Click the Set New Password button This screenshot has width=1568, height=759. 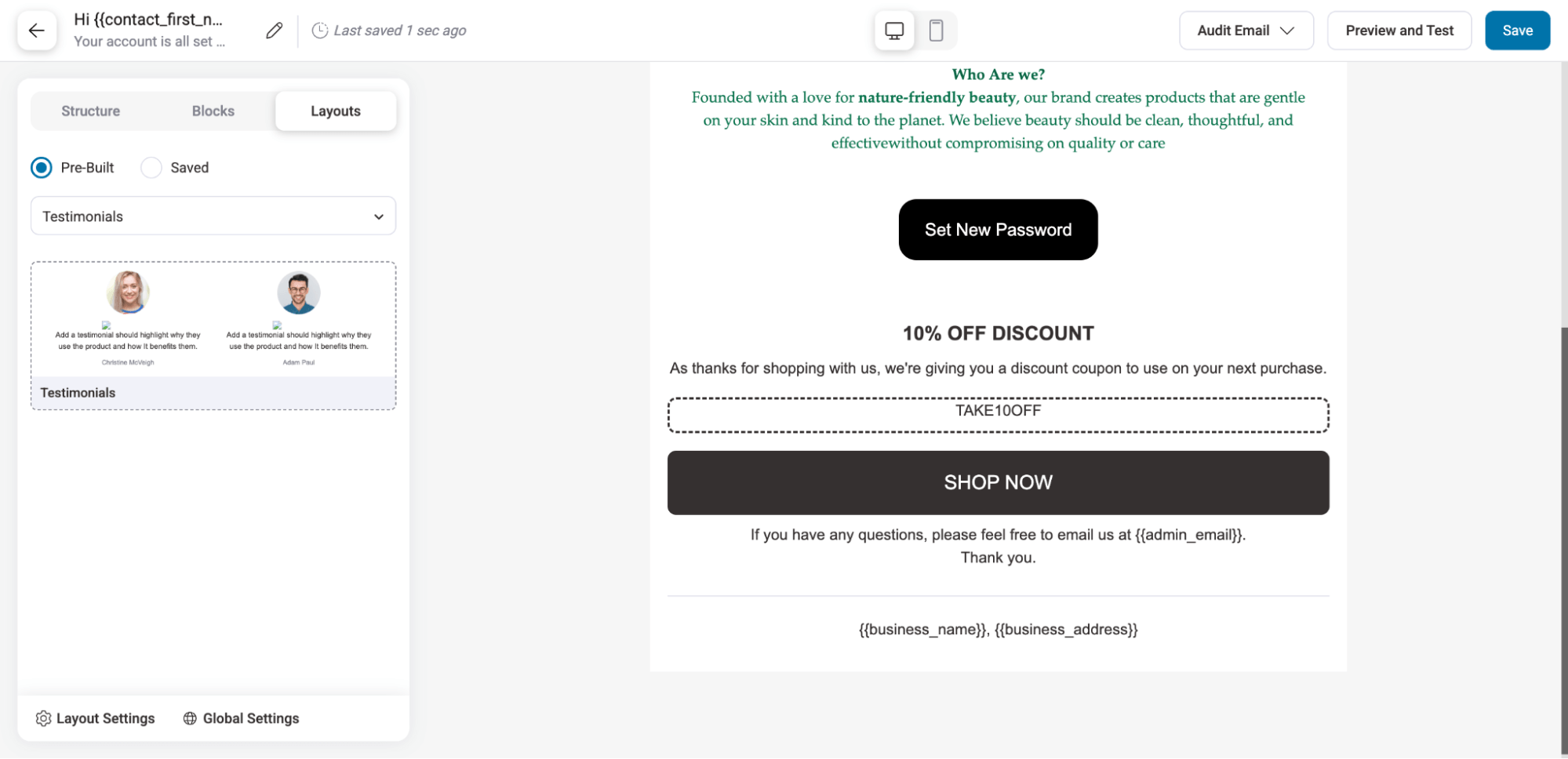pos(998,230)
